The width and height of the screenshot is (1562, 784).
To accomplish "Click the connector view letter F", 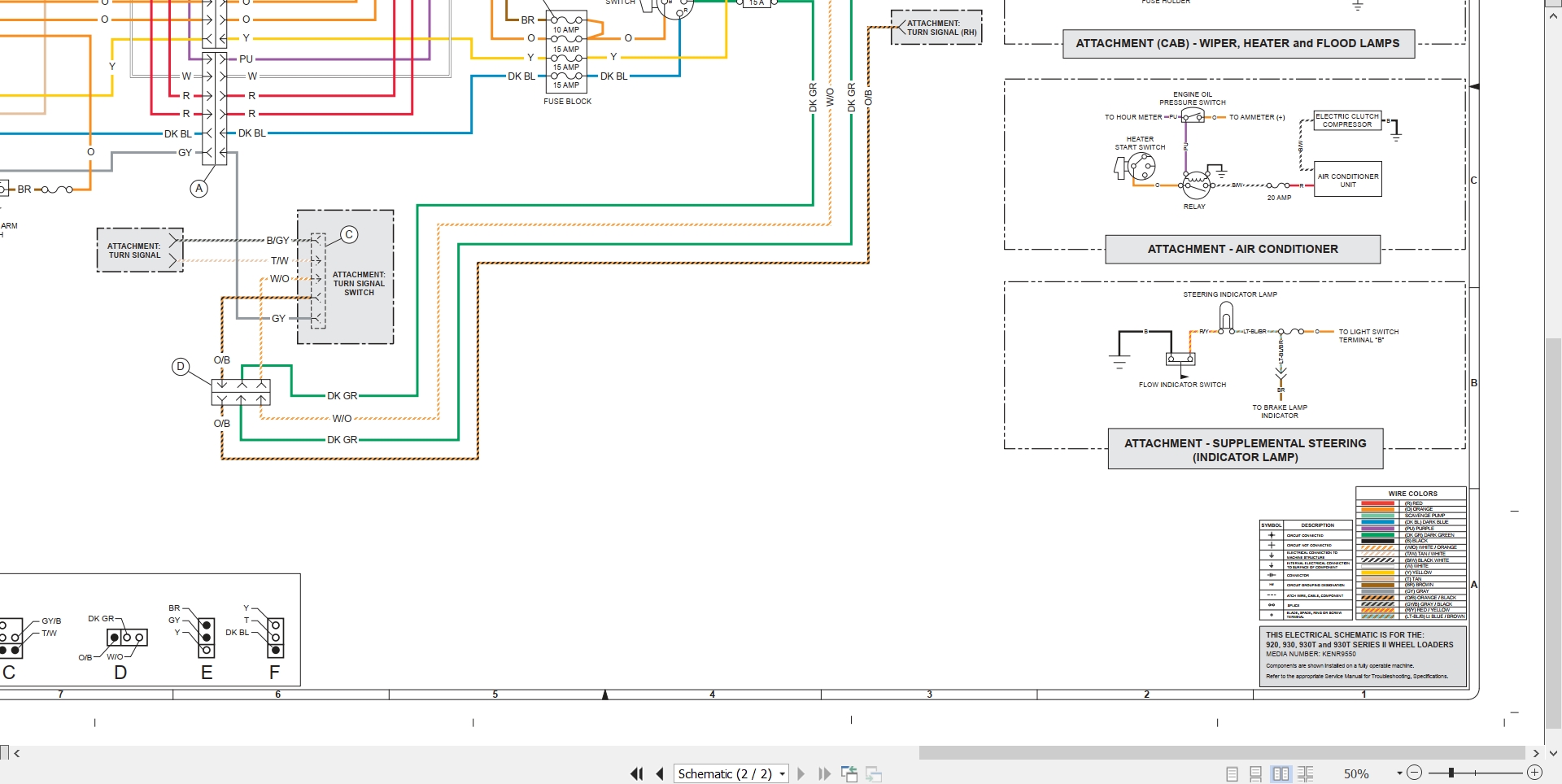I will point(274,673).
